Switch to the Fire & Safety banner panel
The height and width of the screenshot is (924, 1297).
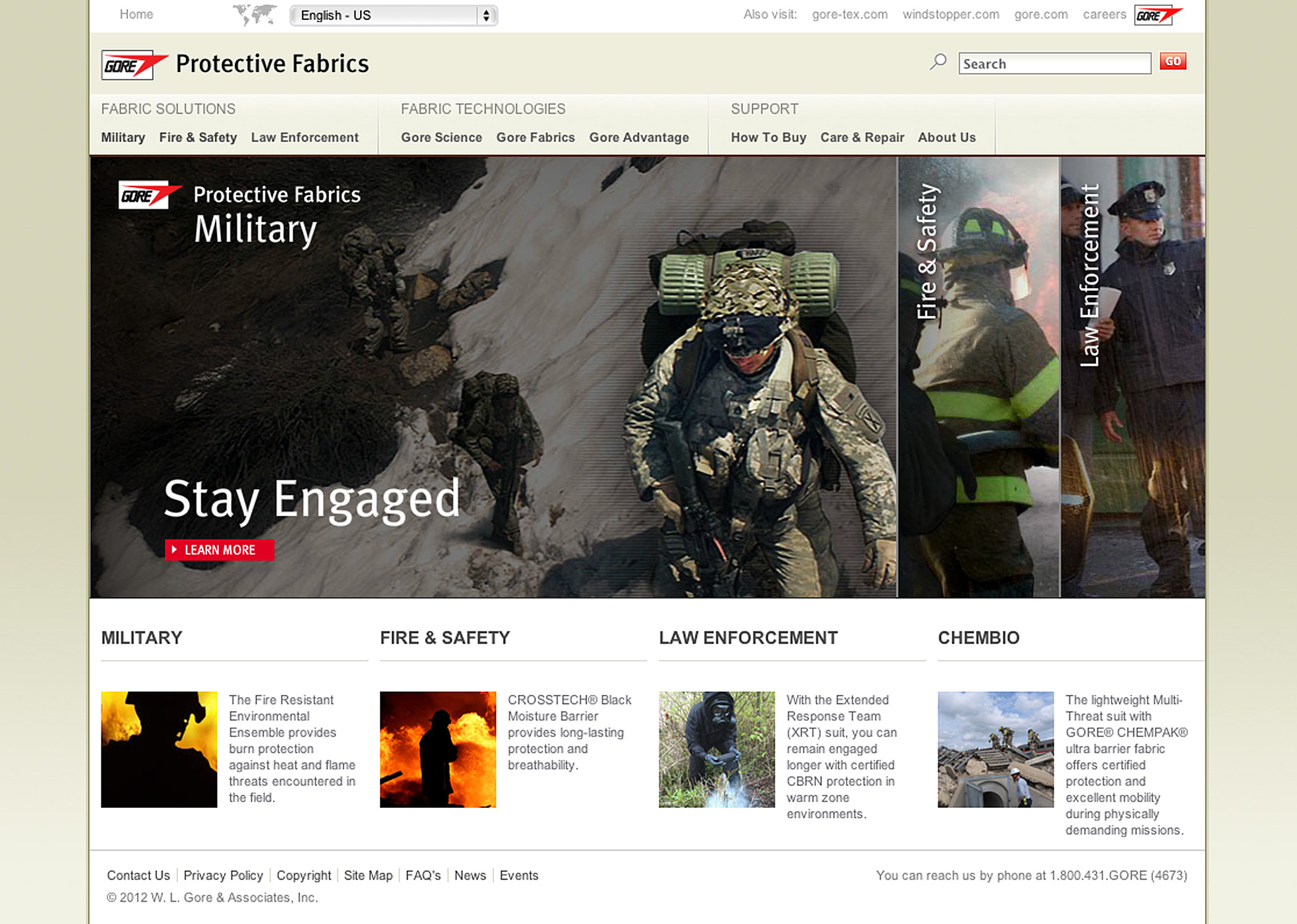978,377
